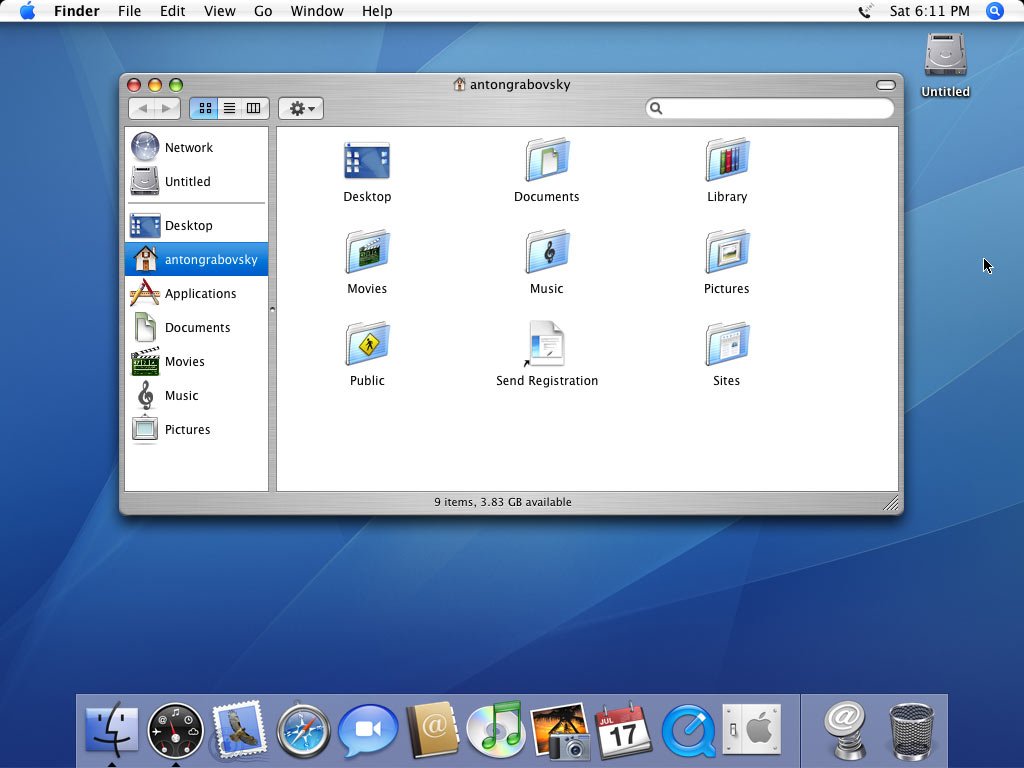Click the Finder window search field
This screenshot has width=1024, height=768.
[776, 108]
